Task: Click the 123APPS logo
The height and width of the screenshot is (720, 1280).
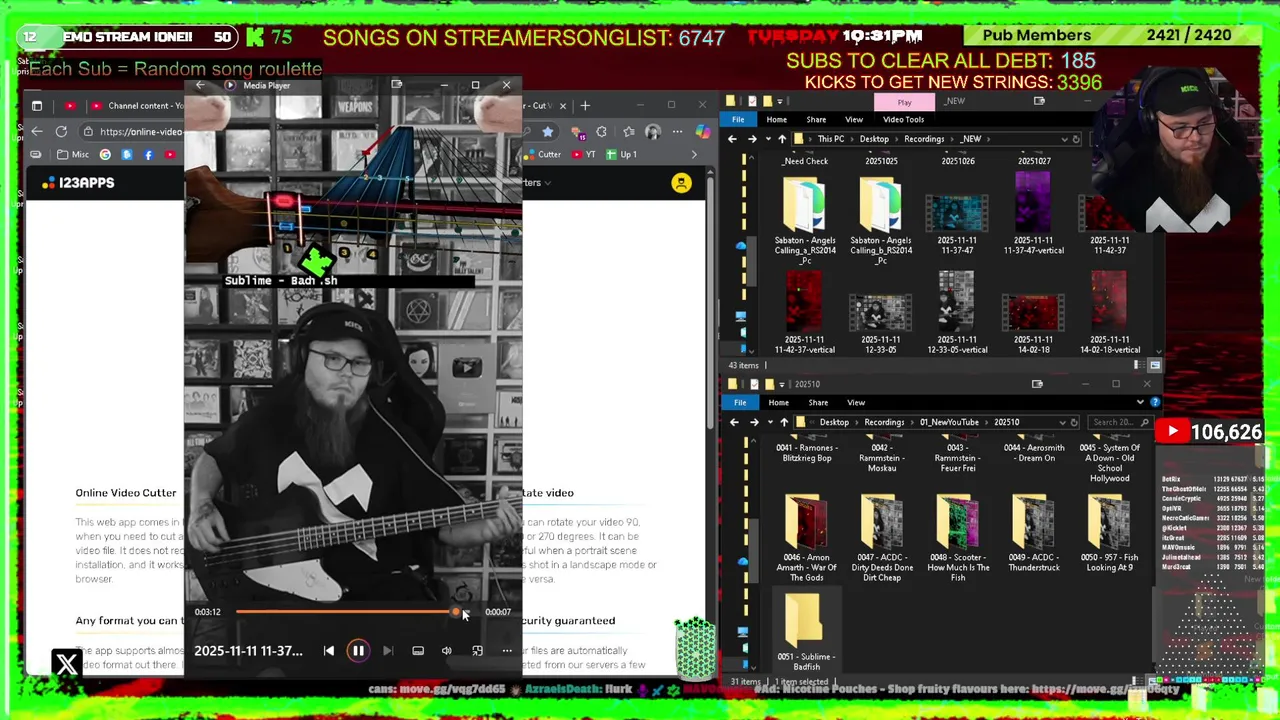Action: 78,183
